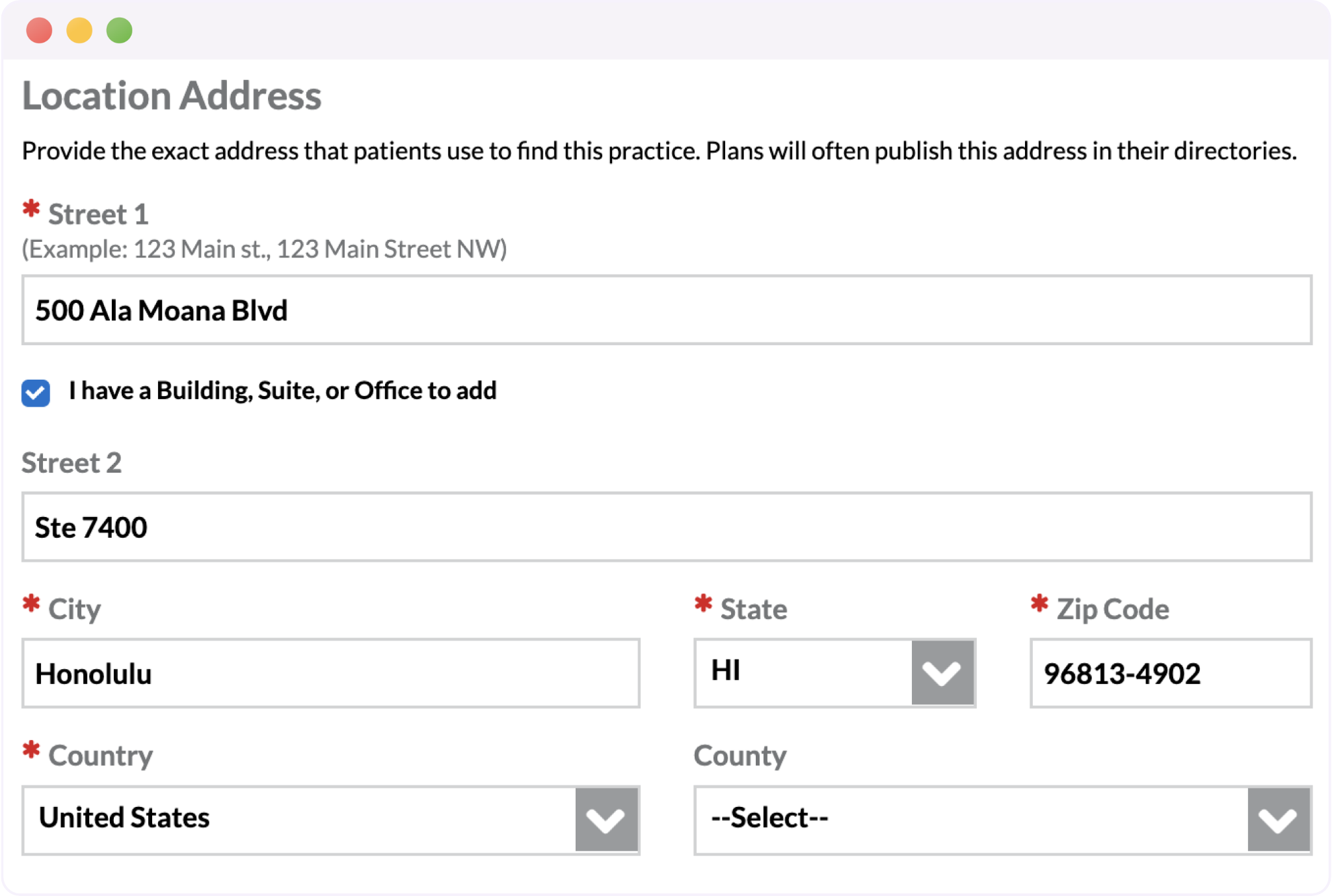Close the window with the red button
The width and height of the screenshot is (1332, 896).
click(x=39, y=30)
